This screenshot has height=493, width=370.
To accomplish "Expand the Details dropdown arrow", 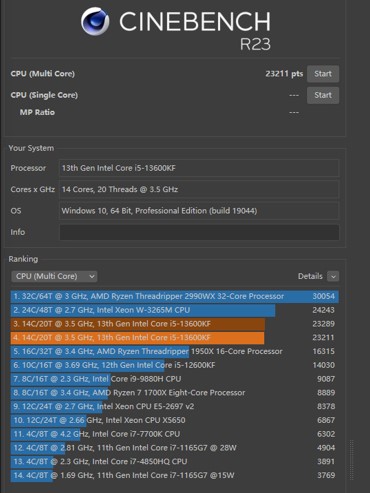I will pos(333,276).
